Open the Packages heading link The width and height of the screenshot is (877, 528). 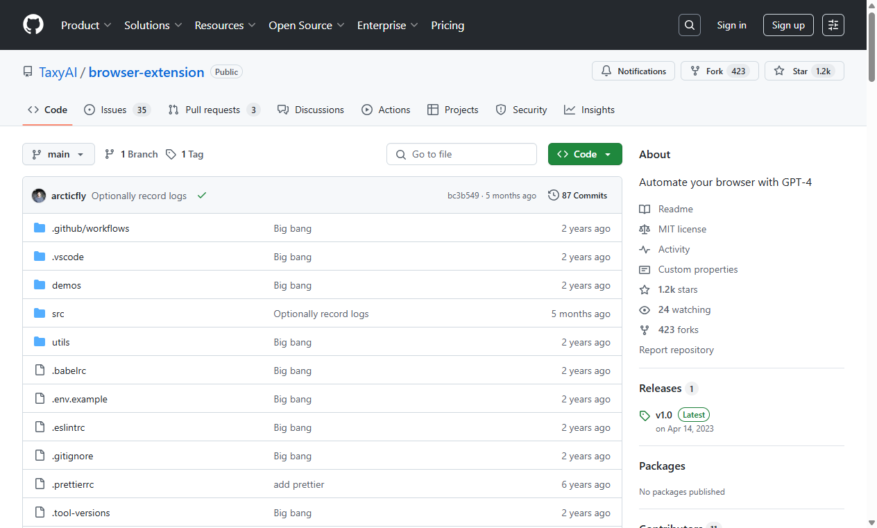pyautogui.click(x=662, y=466)
